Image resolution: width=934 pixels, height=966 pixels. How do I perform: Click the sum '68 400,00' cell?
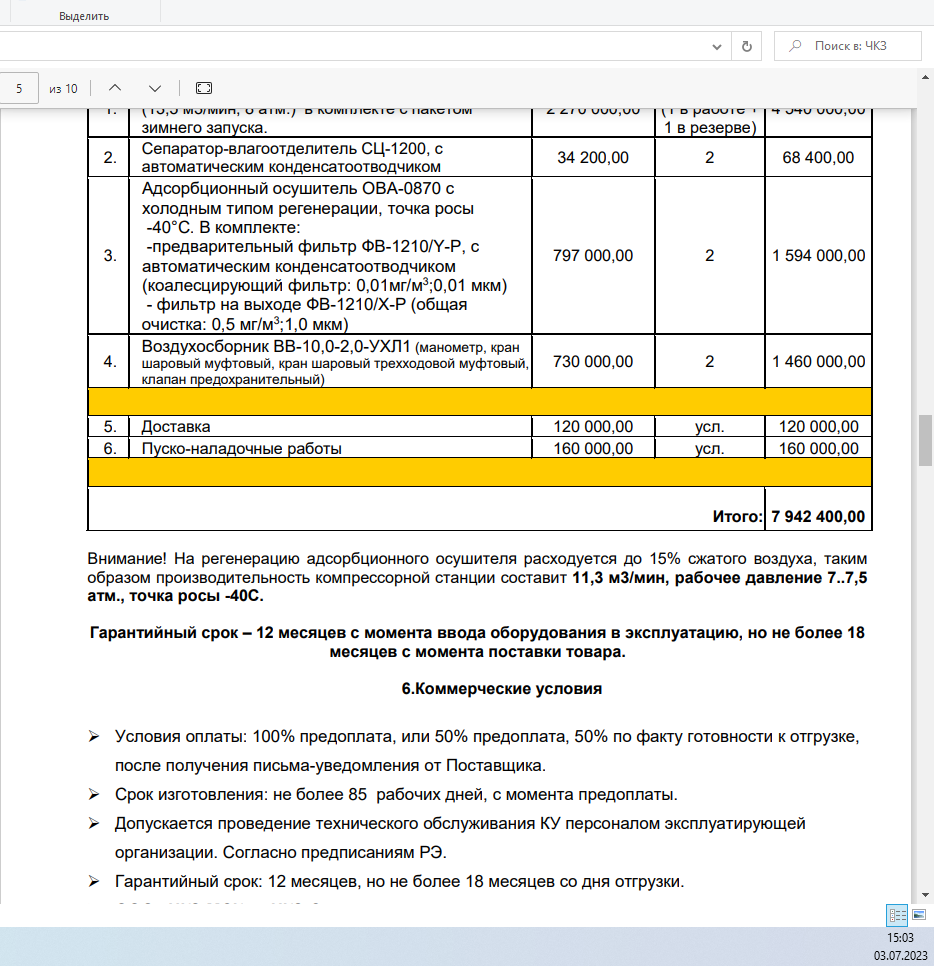[x=818, y=158]
